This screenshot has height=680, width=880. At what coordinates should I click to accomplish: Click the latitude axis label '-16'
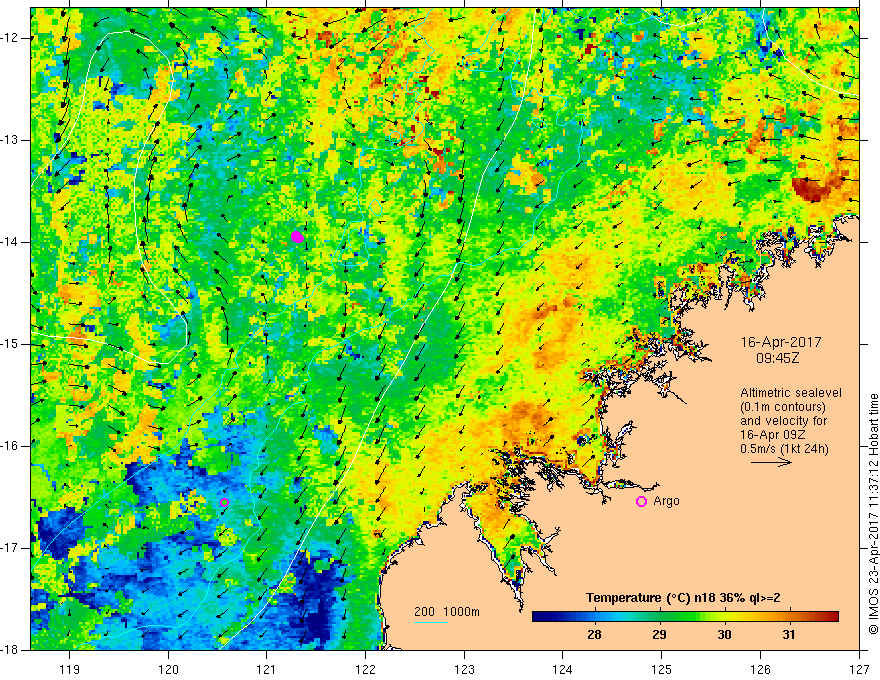tap(10, 446)
